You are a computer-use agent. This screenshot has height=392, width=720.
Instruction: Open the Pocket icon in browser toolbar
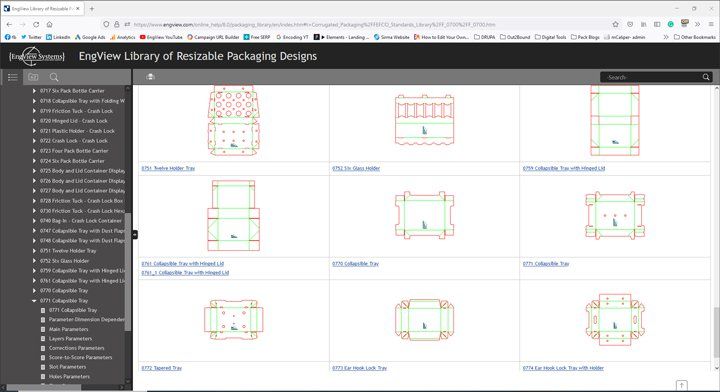(630, 24)
